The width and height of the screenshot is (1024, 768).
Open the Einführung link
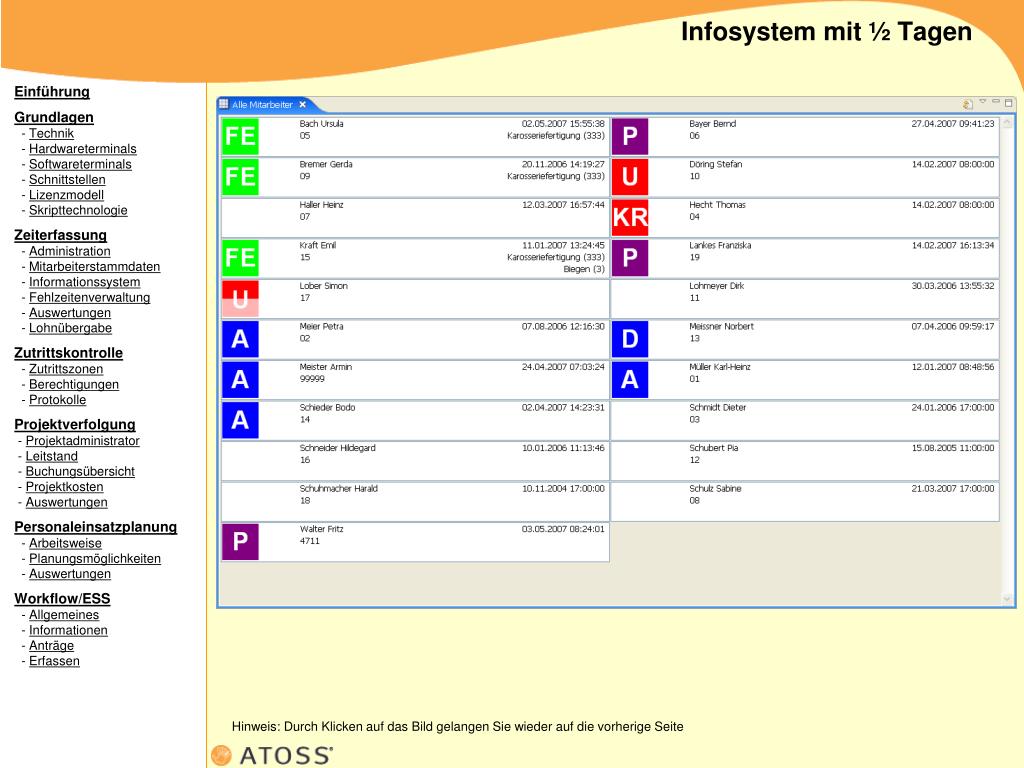(52, 92)
